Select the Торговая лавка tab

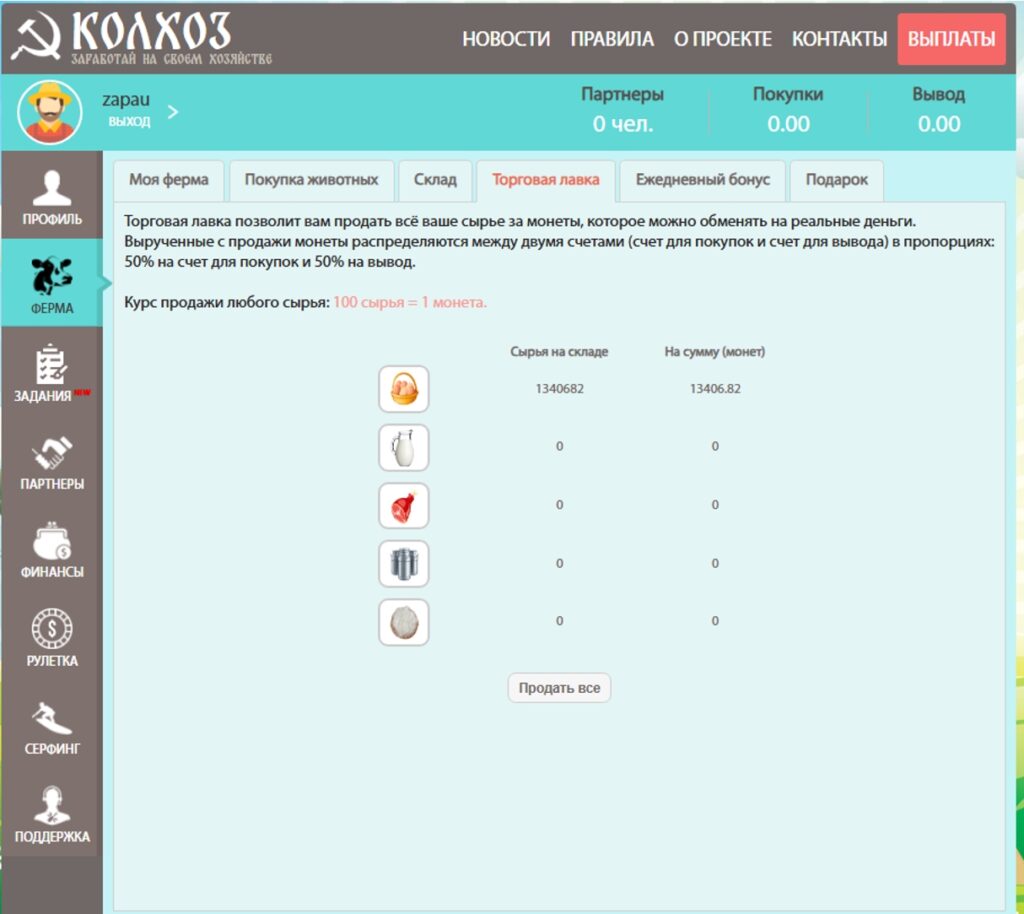coord(546,180)
